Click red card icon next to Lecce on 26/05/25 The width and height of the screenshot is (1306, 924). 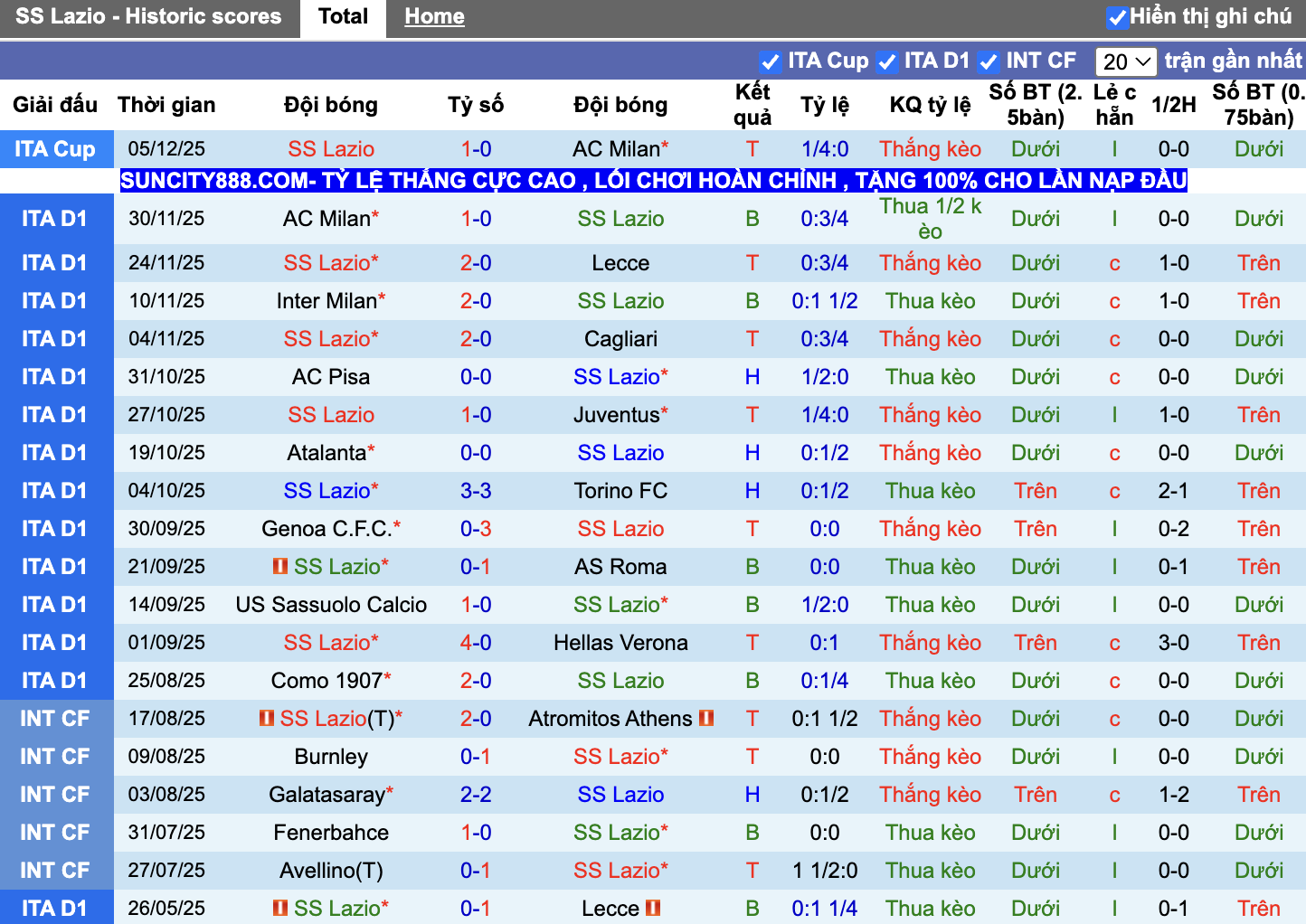click(x=653, y=908)
